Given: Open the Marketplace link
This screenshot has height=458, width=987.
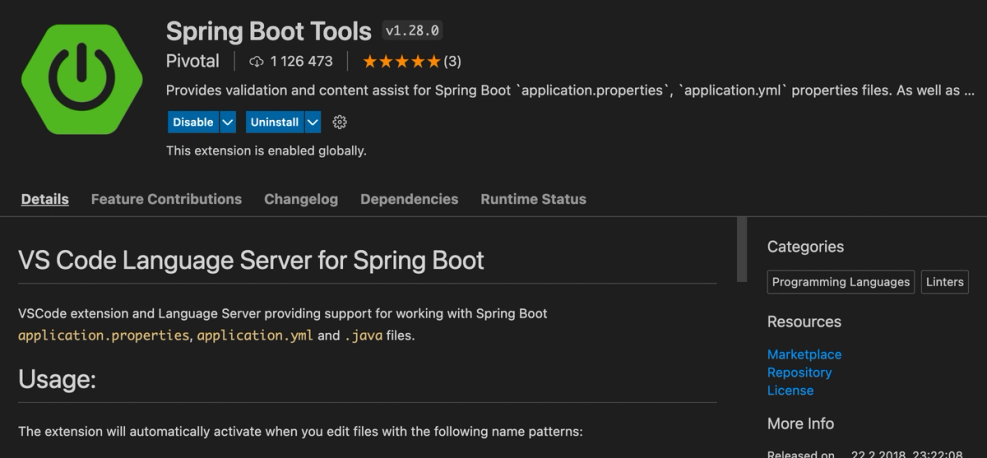Looking at the screenshot, I should click(804, 355).
